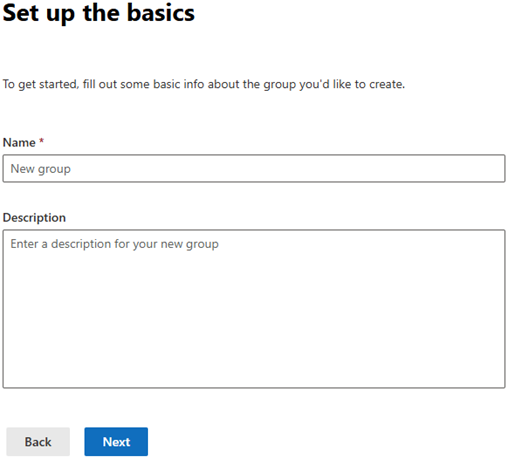This screenshot has width=508, height=466.
Task: Place cursor on 'New group' placeholder
Action: click(40, 169)
